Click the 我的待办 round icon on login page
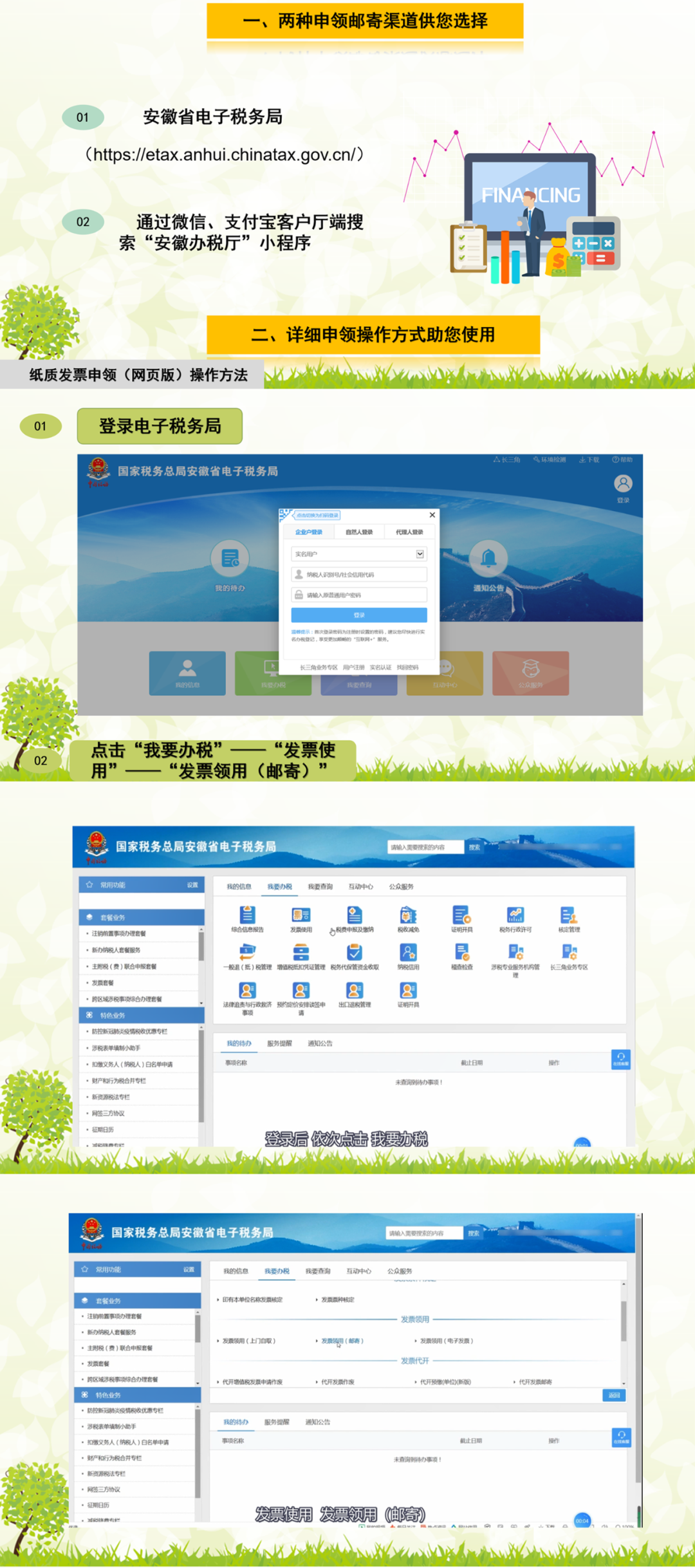Viewport: 695px width, 1568px height. tap(230, 558)
